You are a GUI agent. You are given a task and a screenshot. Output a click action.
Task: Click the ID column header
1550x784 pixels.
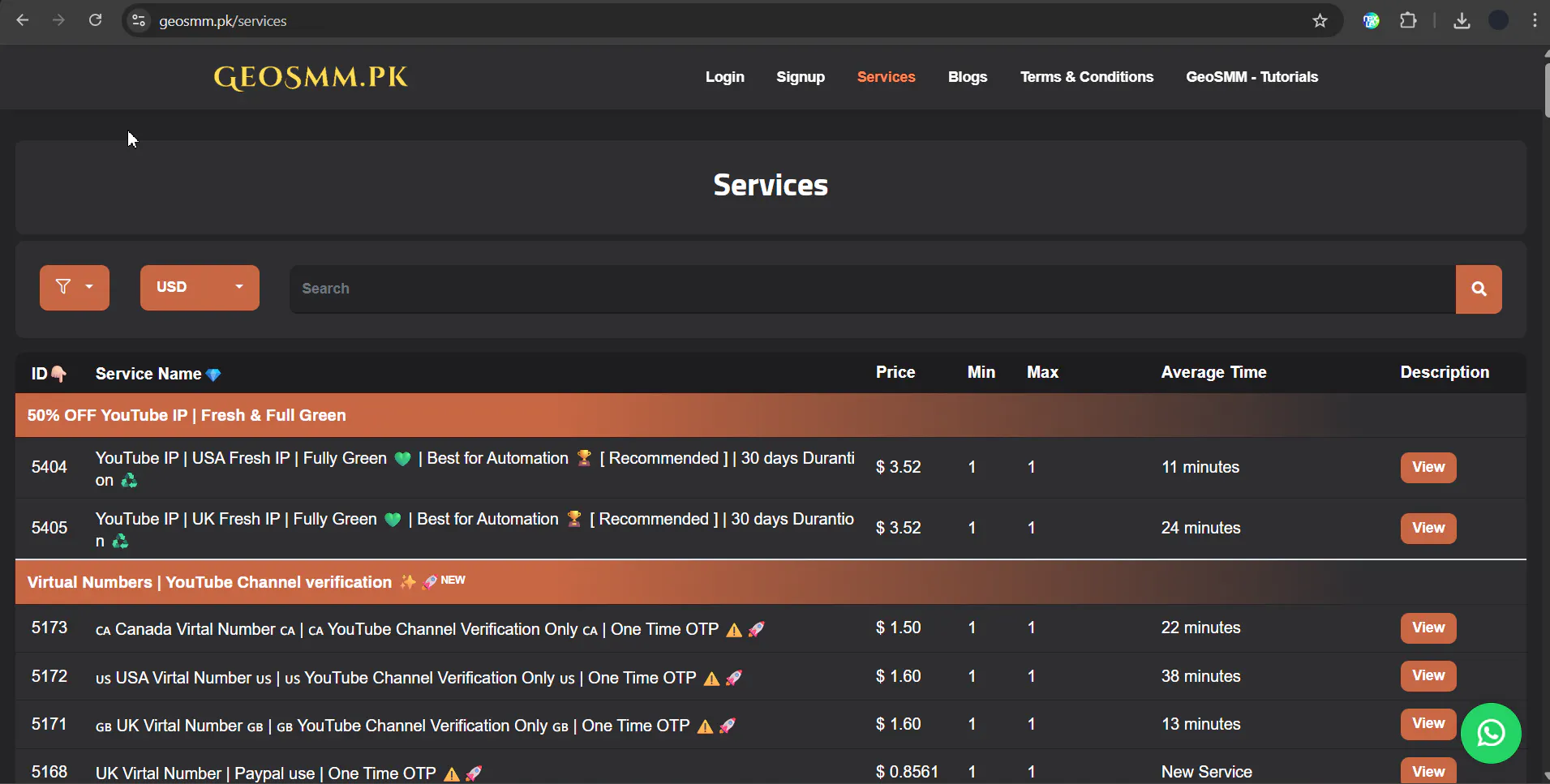[x=49, y=374]
